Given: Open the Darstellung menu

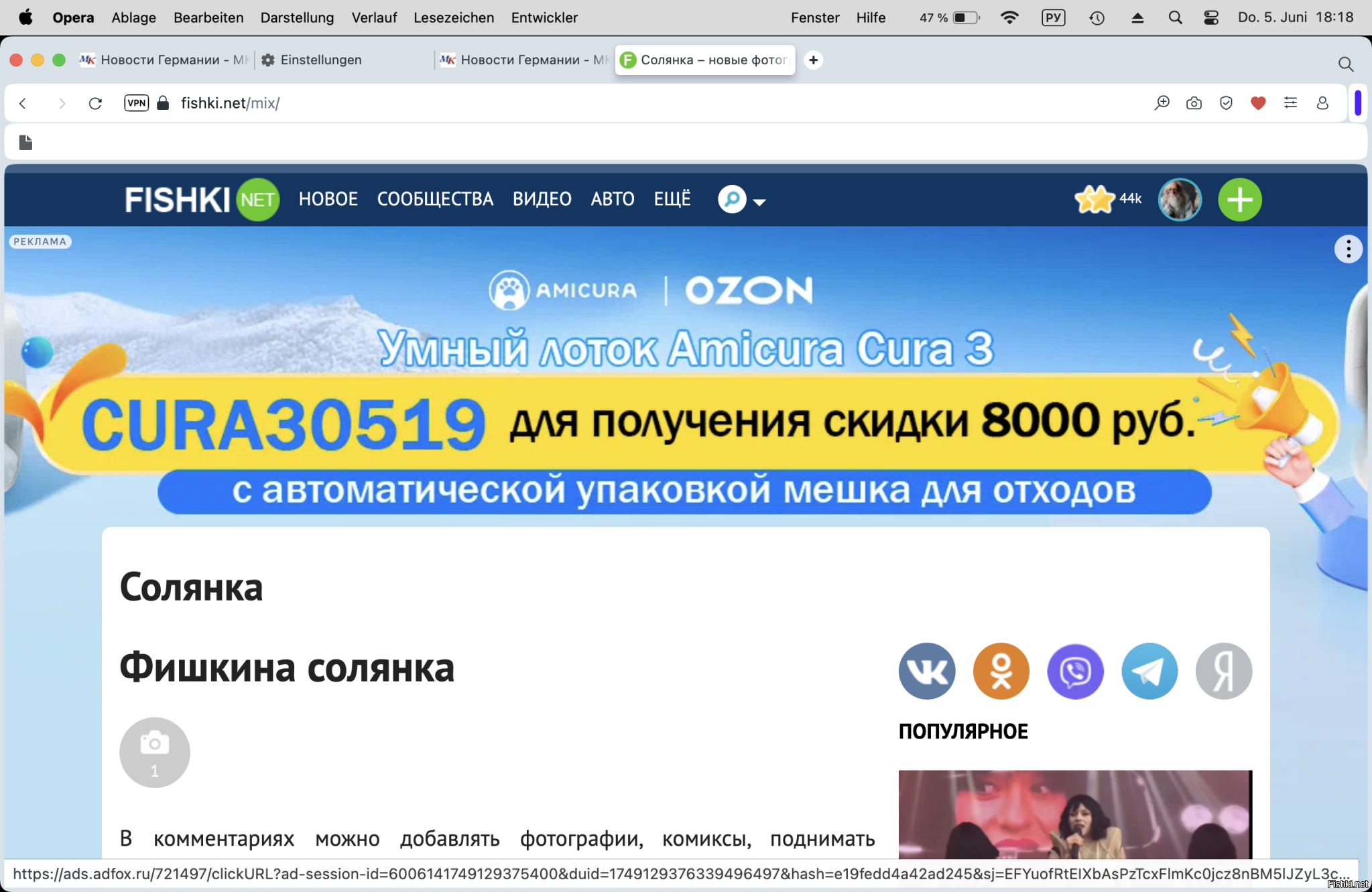Looking at the screenshot, I should coord(297,17).
